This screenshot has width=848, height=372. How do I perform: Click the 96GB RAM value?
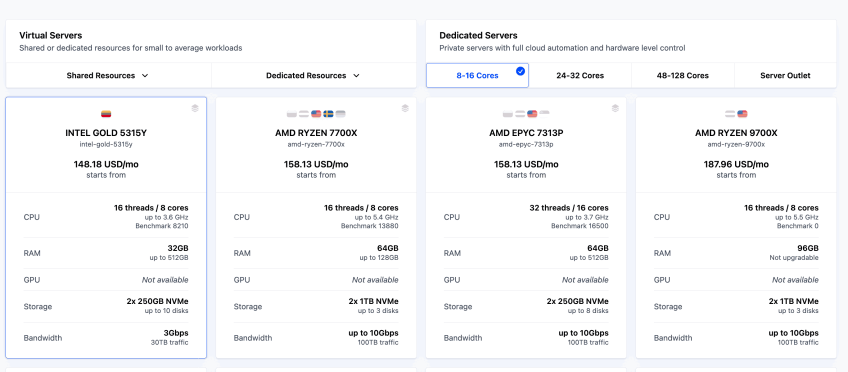(x=807, y=248)
